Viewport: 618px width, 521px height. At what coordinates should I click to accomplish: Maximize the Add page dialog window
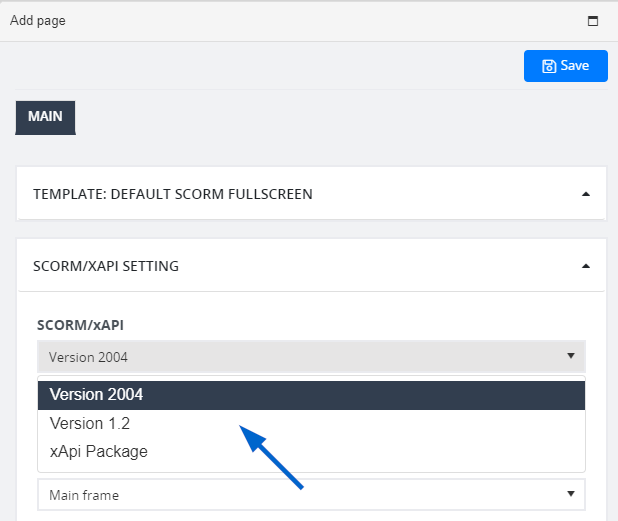point(593,21)
